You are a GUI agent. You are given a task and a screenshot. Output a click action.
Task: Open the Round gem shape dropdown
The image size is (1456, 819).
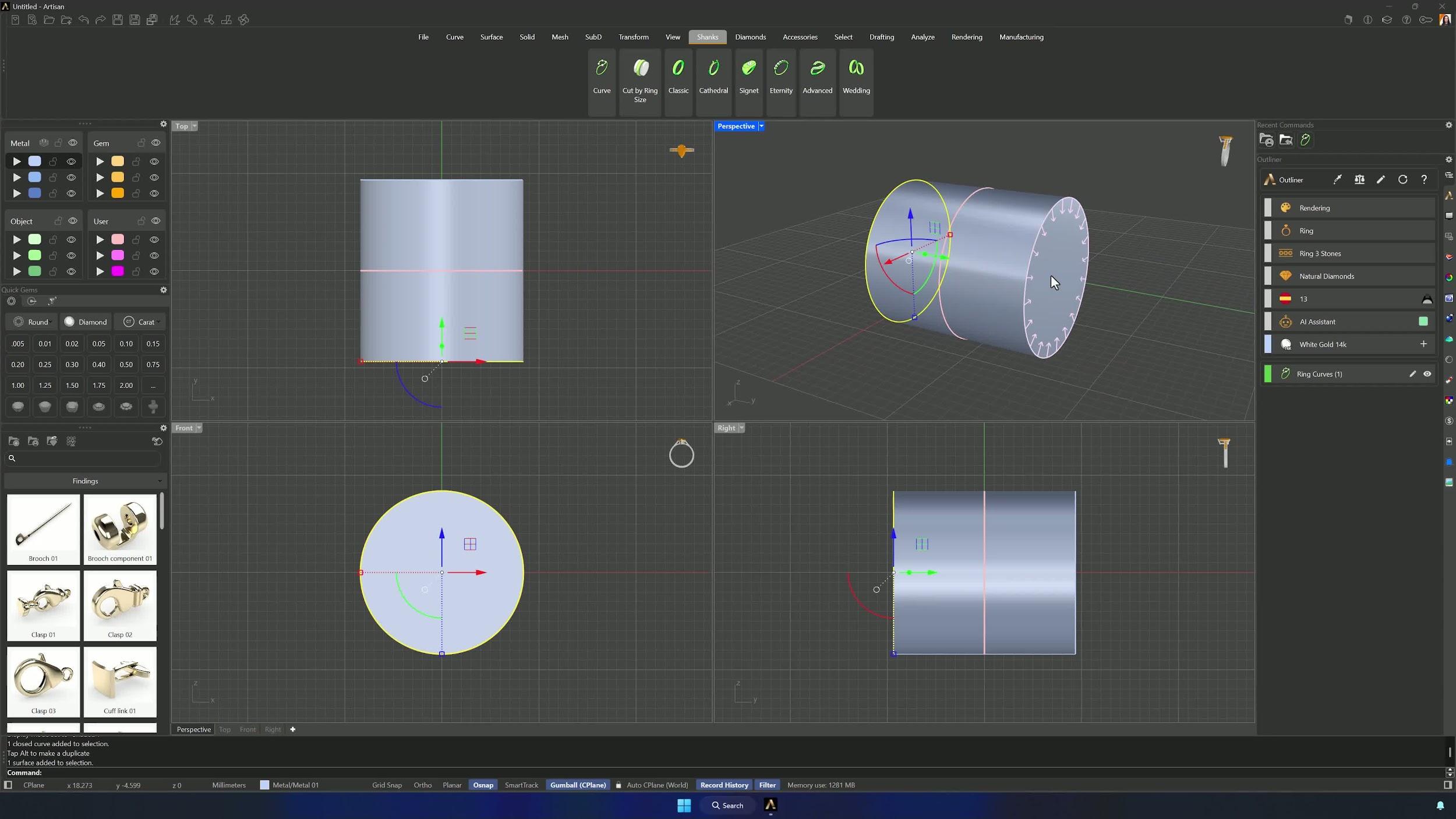pyautogui.click(x=32, y=322)
